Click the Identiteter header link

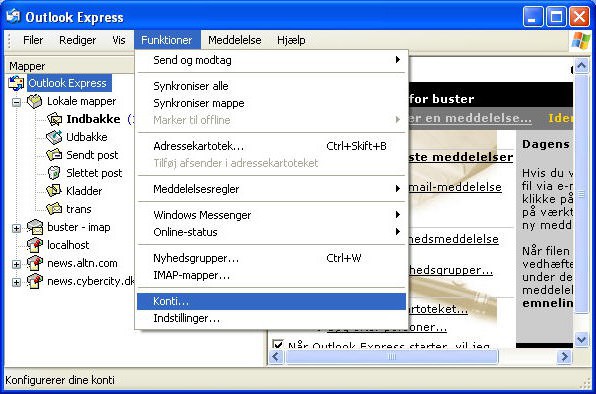click(560, 118)
